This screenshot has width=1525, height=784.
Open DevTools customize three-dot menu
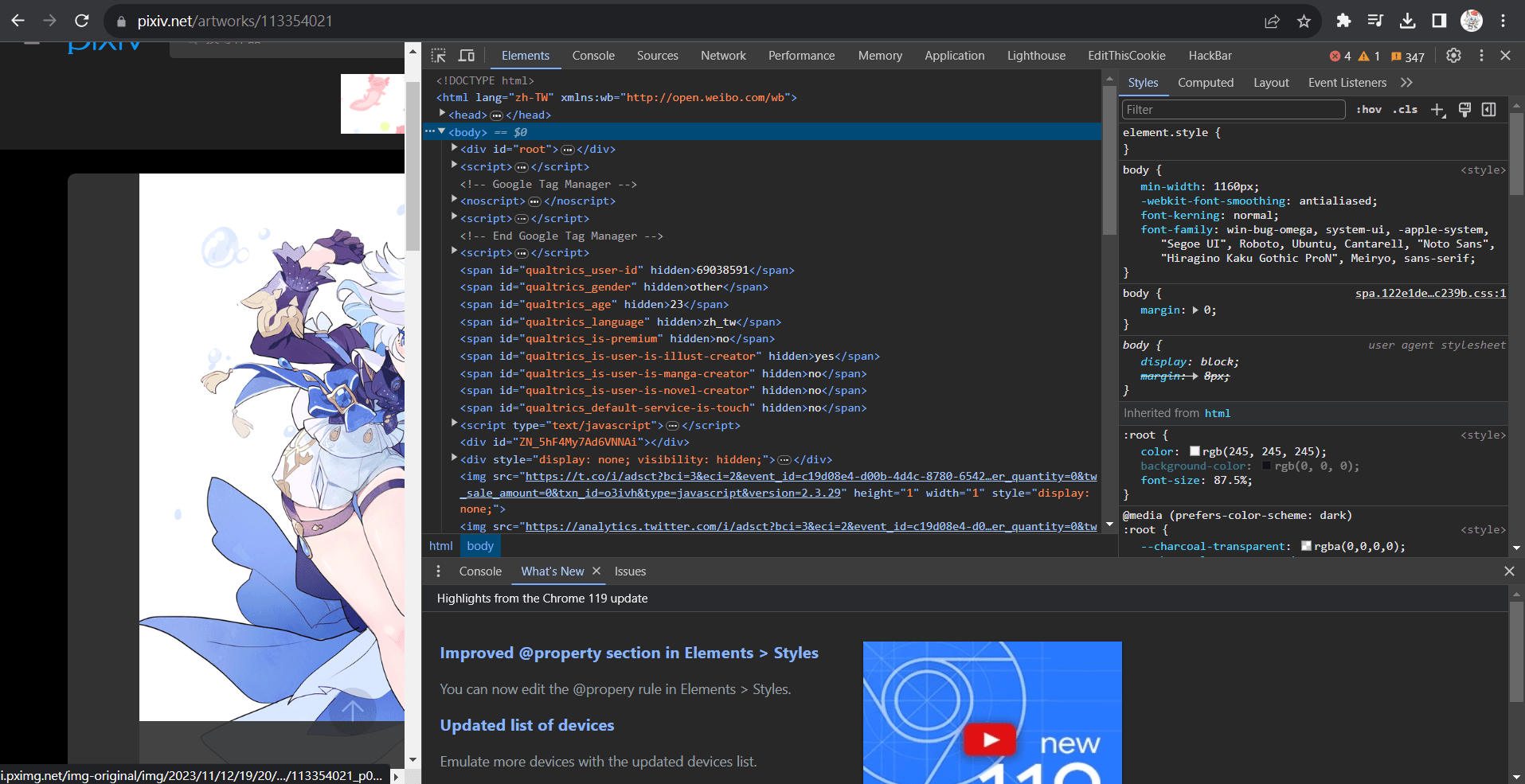click(x=1481, y=56)
